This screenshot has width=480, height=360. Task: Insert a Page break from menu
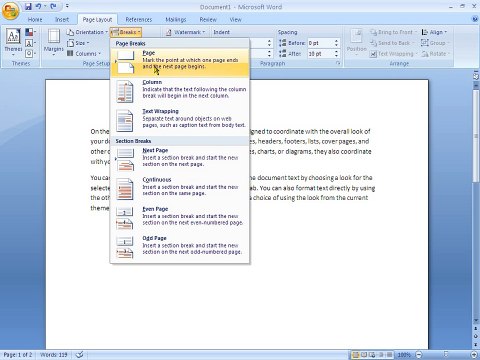tap(180, 62)
